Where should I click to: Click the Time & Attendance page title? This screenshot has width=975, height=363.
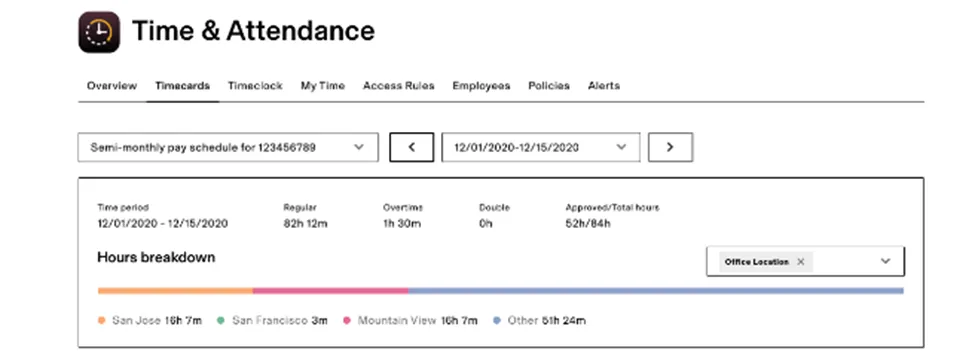(254, 31)
